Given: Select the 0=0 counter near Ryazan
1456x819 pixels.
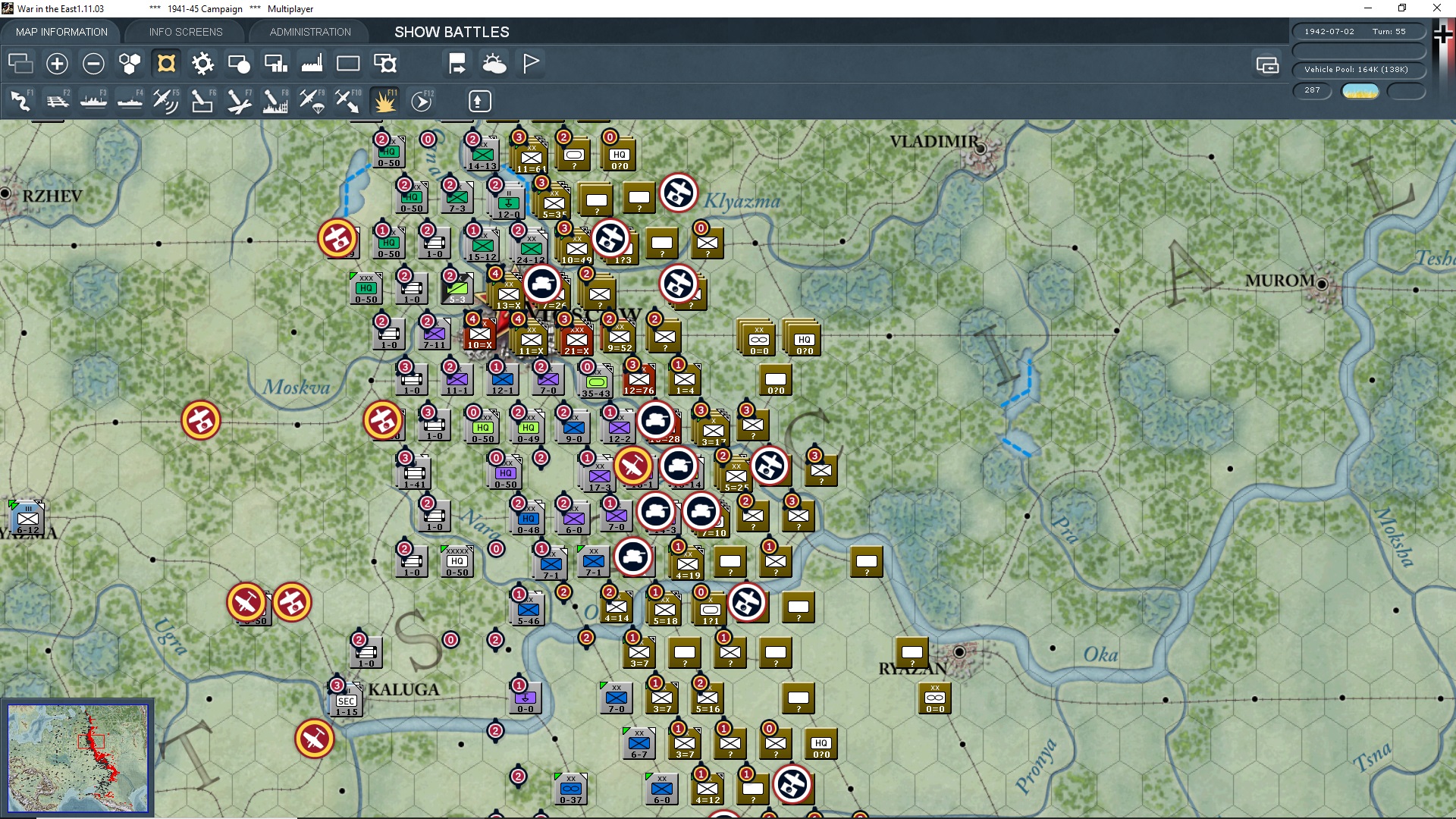Looking at the screenshot, I should [x=935, y=698].
